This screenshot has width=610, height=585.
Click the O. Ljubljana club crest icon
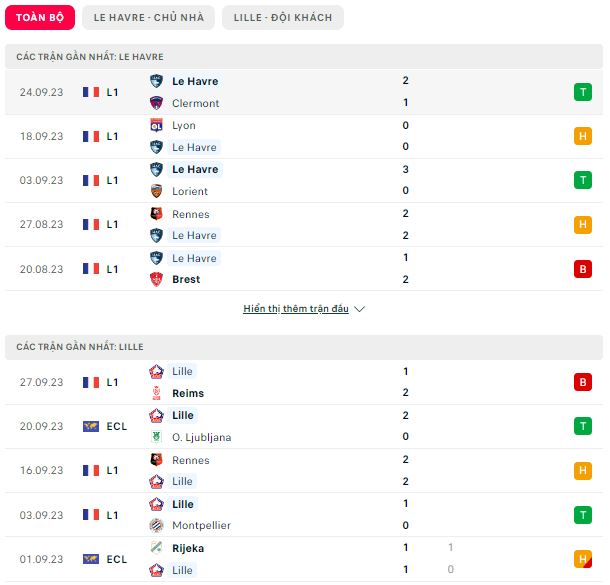156,437
